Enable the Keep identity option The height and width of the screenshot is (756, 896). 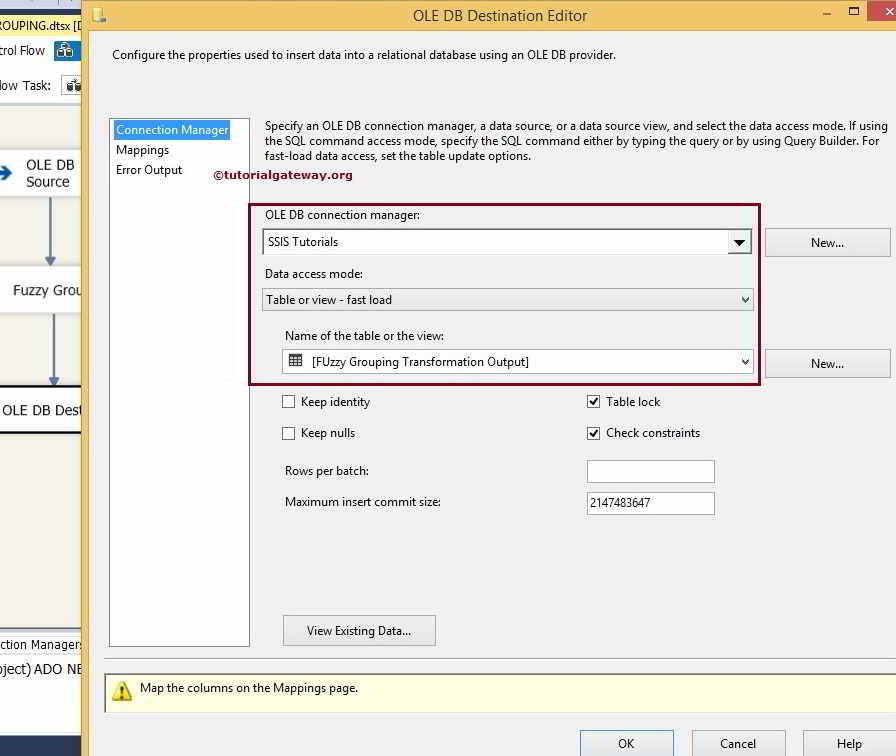pos(289,401)
